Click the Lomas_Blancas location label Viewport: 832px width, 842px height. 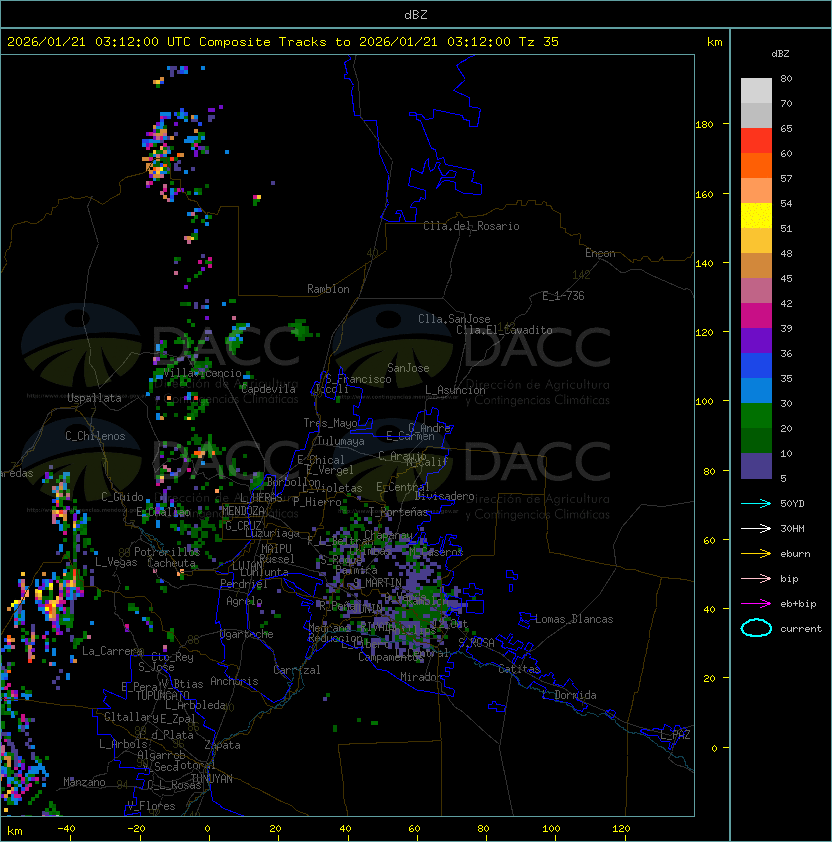tap(574, 619)
